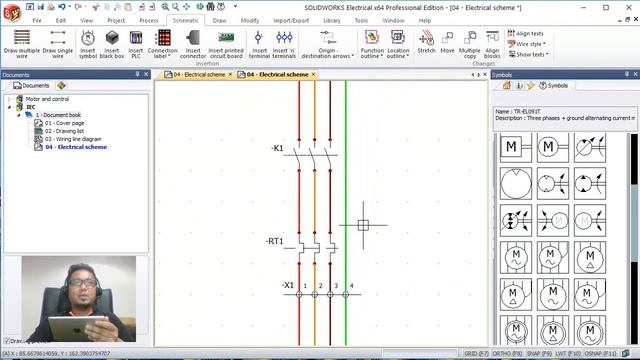Screen dimensions: 640x360
Task: Click the Align texts button
Action: [x=525, y=33]
